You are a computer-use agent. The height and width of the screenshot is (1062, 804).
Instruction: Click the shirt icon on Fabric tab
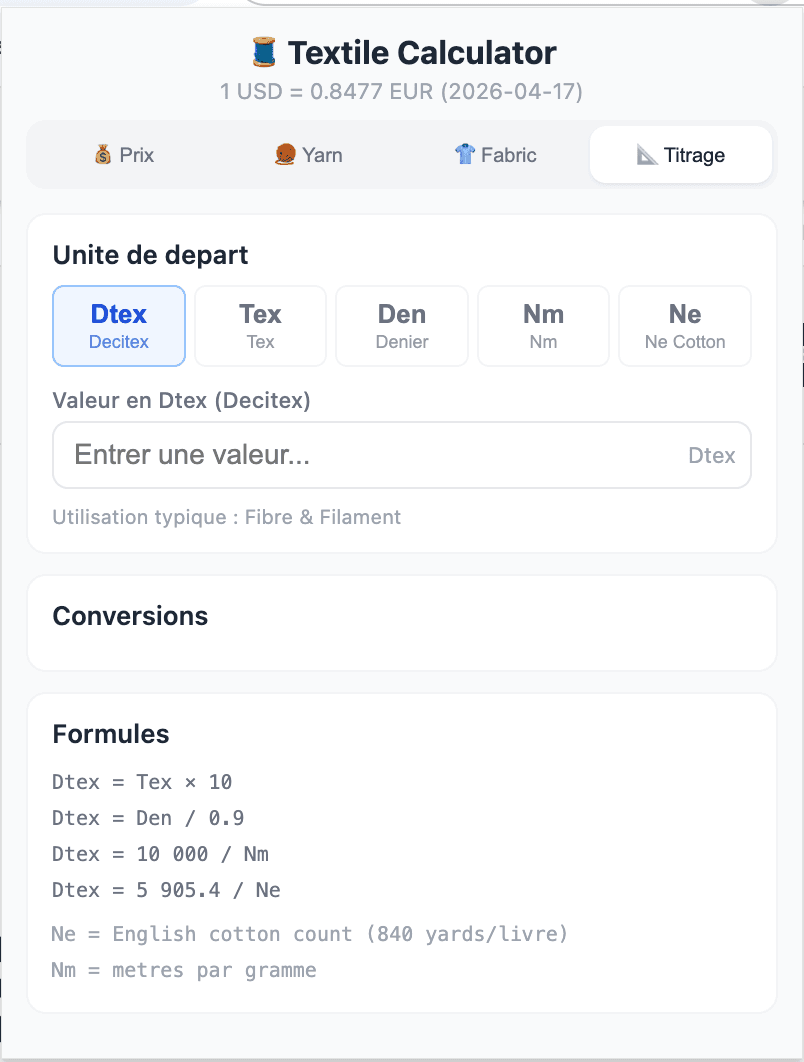[x=465, y=154]
